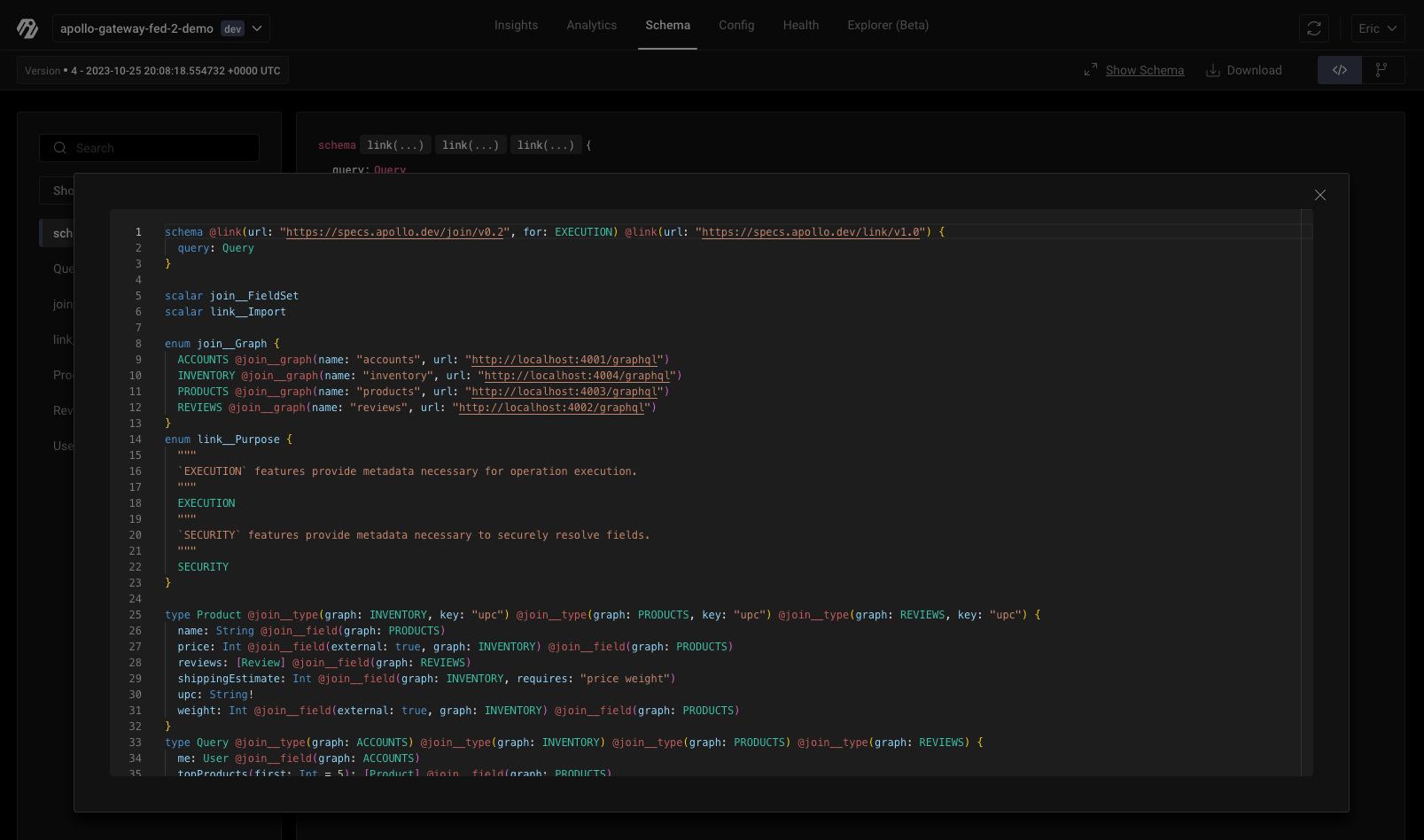Image resolution: width=1424 pixels, height=840 pixels.
Task: Click 'shippingEstimate' field on line 29
Action: pyautogui.click(x=229, y=679)
